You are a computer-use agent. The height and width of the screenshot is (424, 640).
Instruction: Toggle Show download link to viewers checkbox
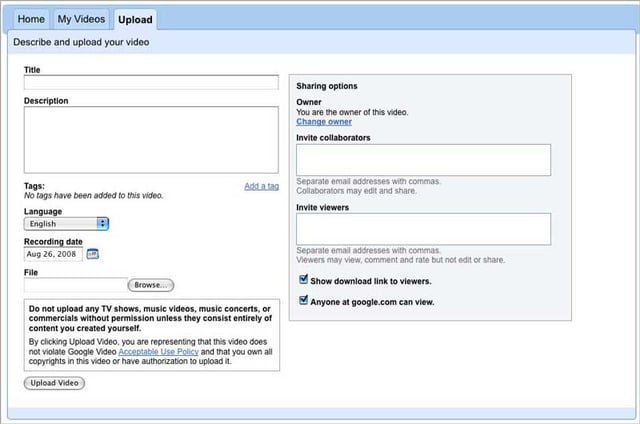[304, 281]
